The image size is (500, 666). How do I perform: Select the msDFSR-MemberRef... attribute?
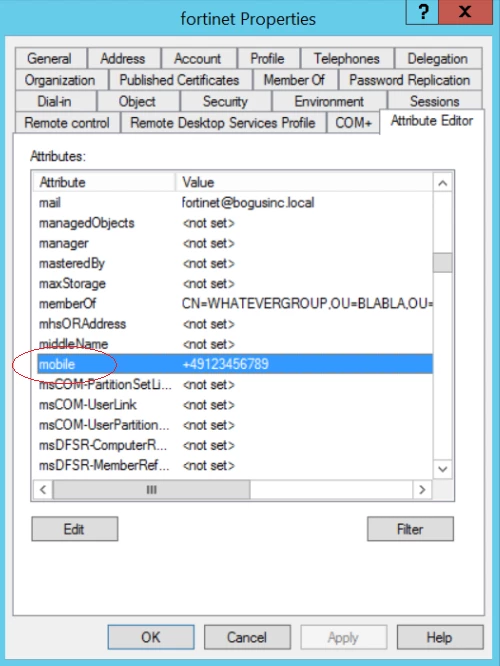point(233,465)
